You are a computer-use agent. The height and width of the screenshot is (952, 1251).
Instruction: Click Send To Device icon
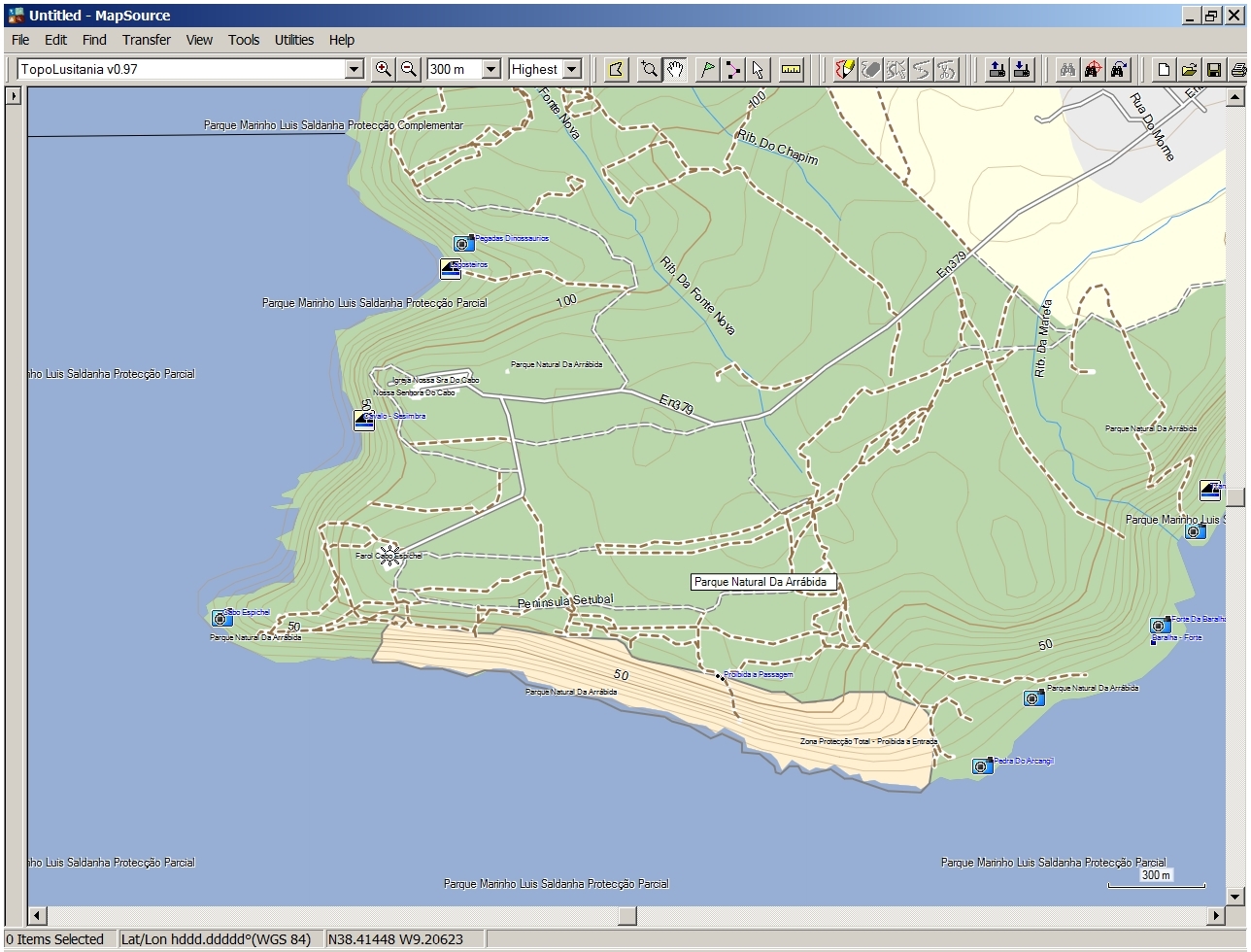[x=997, y=69]
